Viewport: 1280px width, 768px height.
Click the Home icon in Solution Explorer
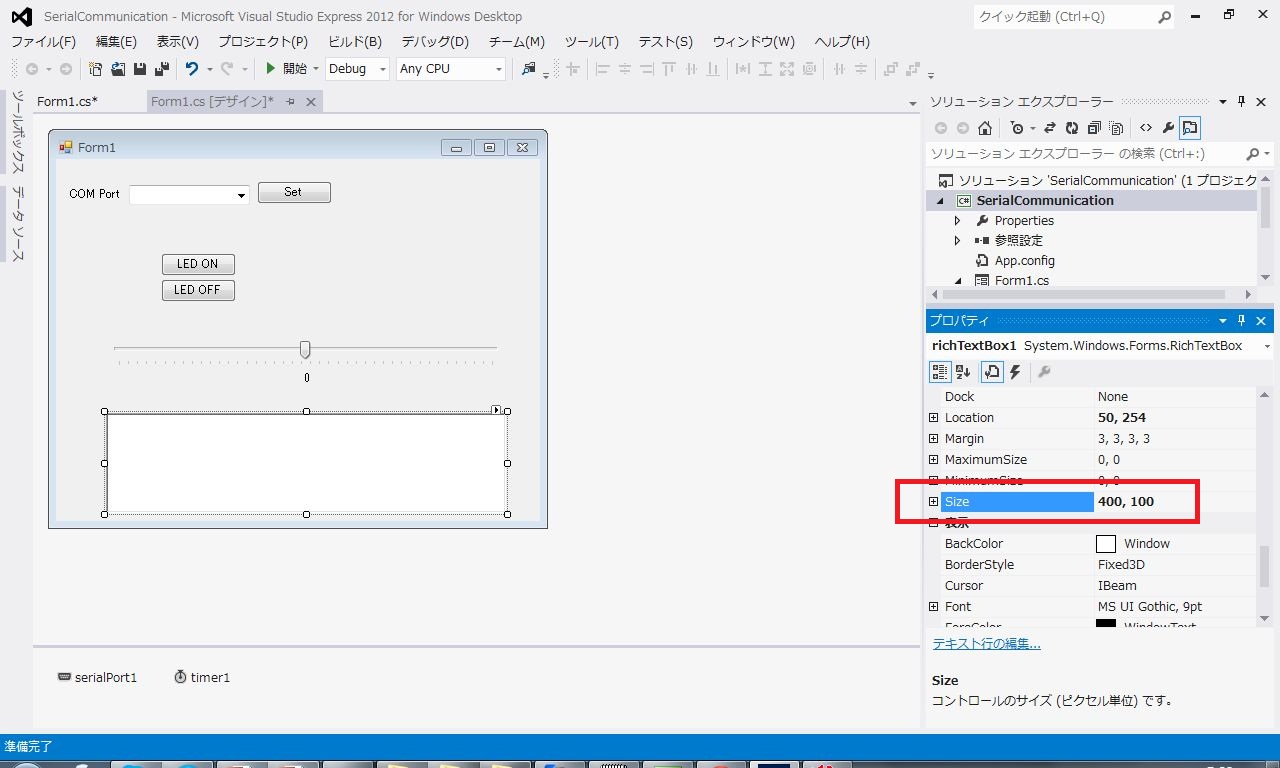click(985, 128)
